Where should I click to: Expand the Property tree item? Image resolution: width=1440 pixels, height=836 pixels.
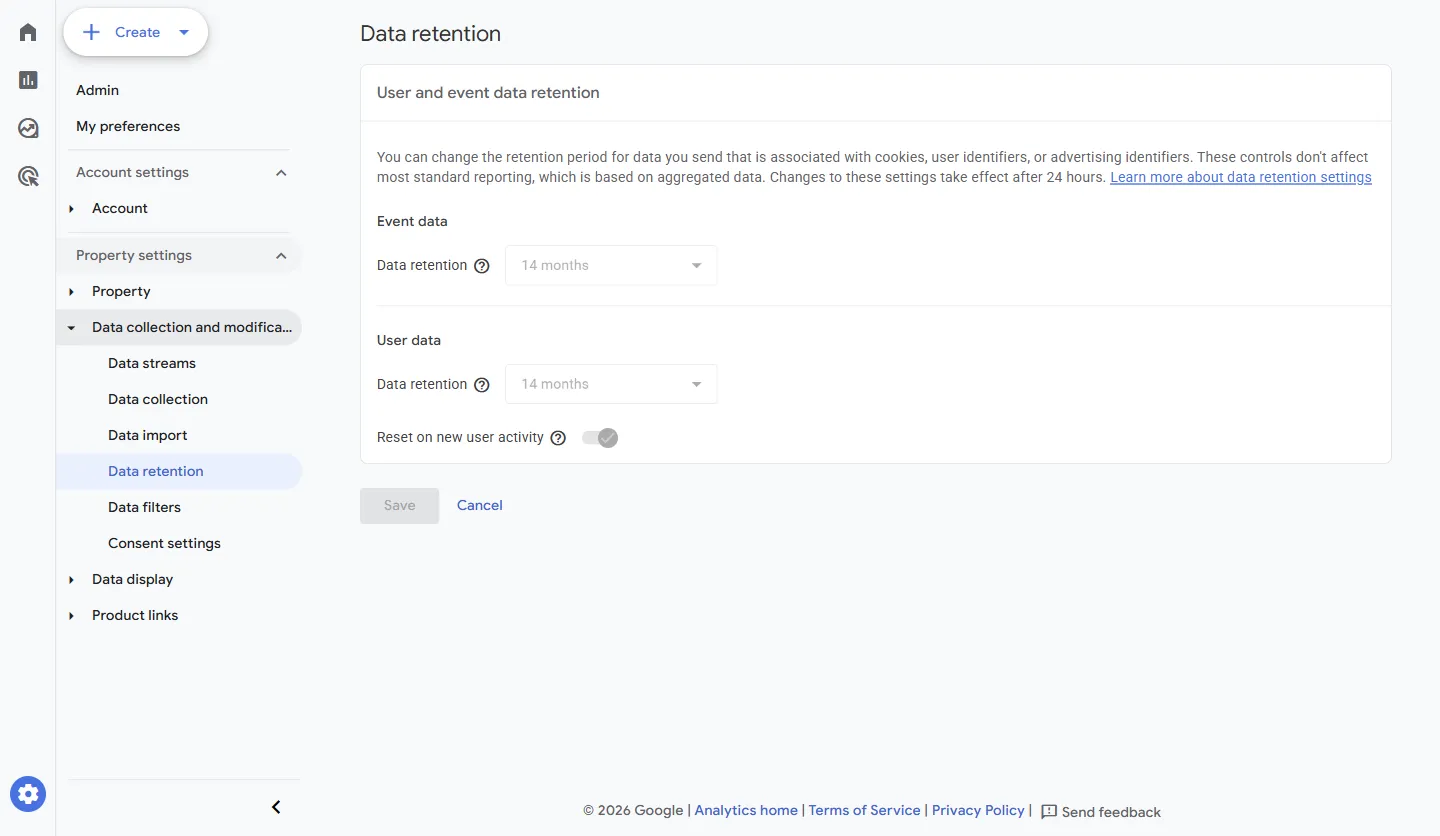(71, 292)
